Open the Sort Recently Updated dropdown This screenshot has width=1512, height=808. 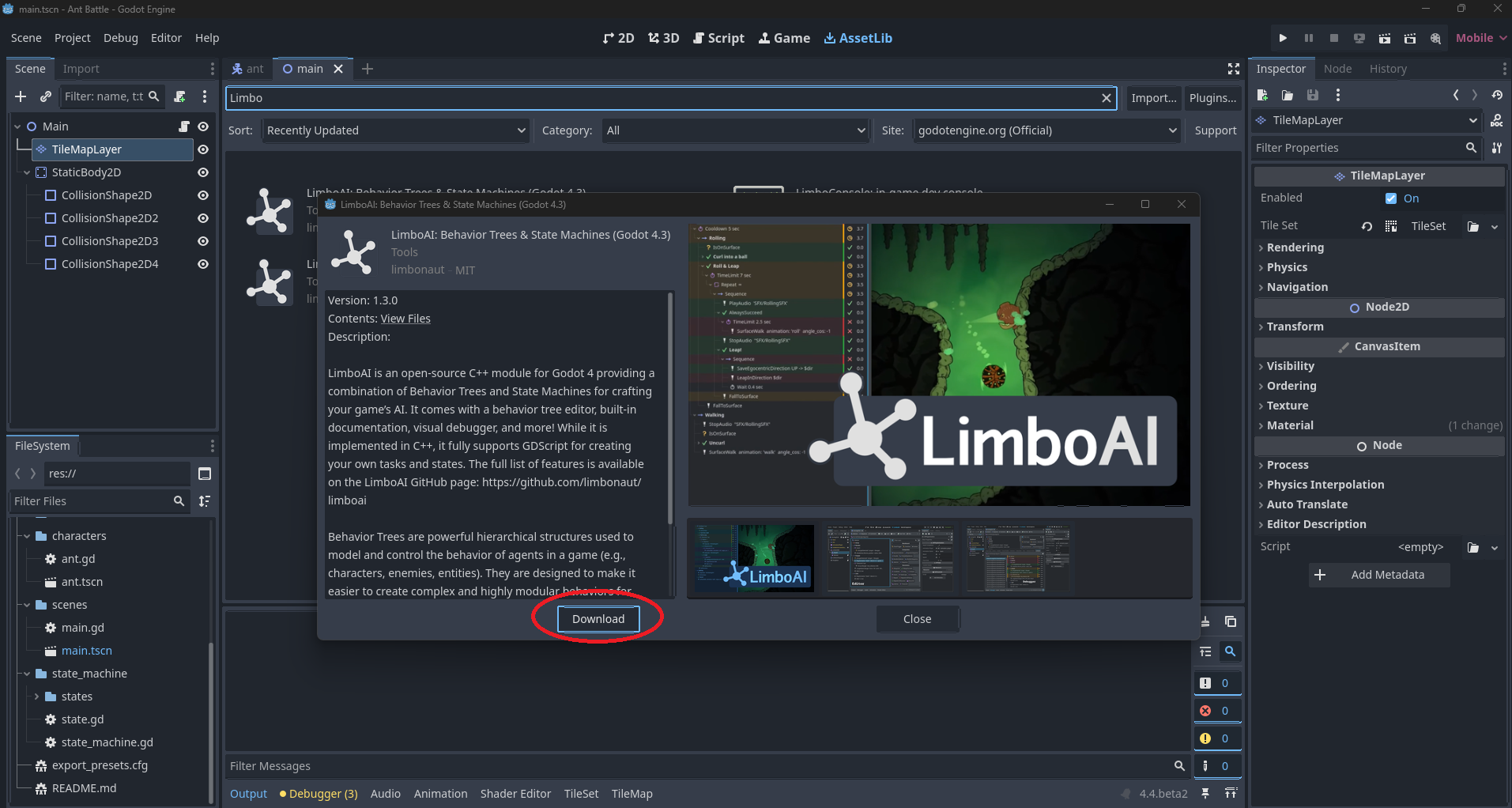point(396,130)
